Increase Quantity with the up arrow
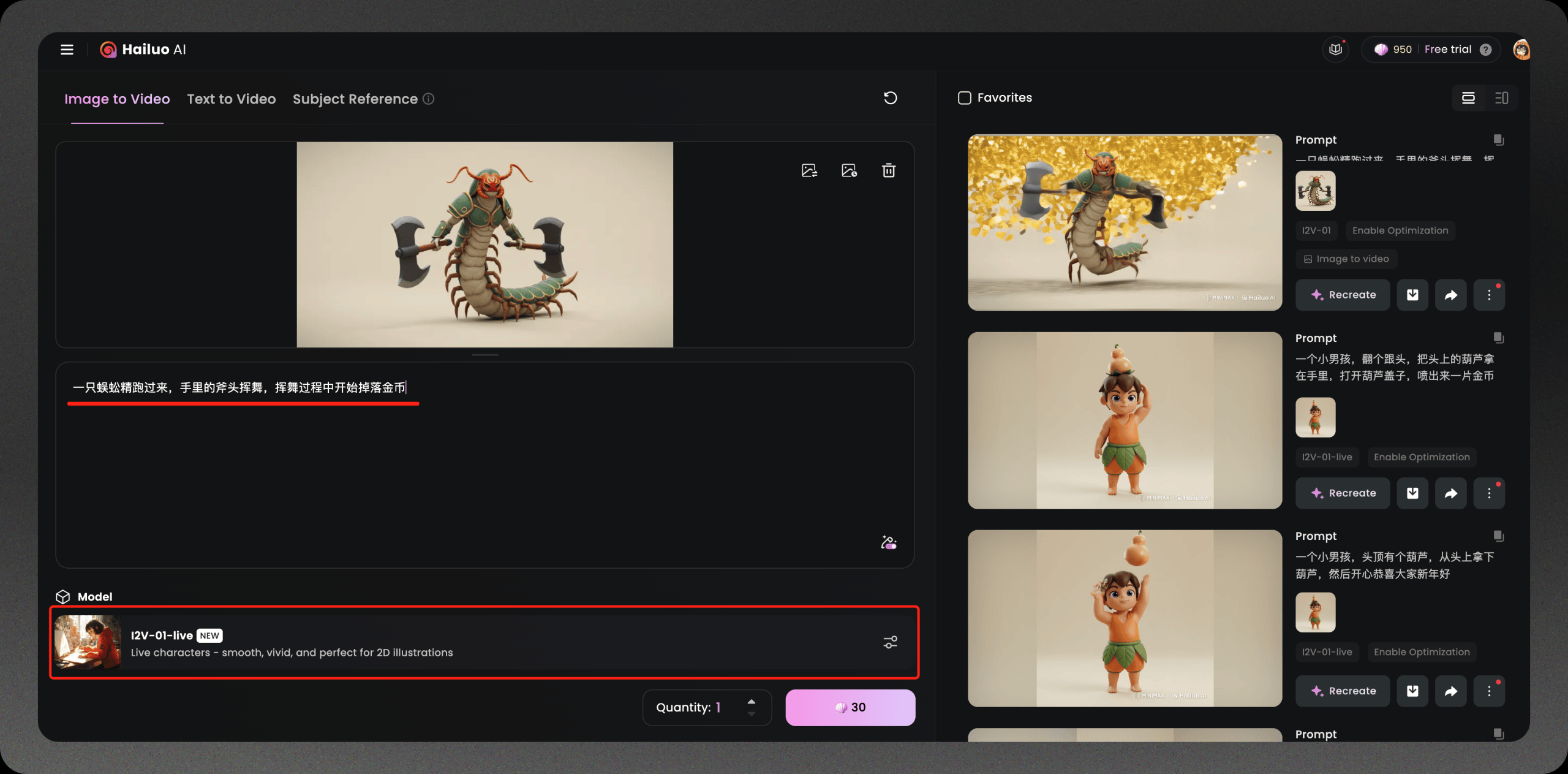 752,702
